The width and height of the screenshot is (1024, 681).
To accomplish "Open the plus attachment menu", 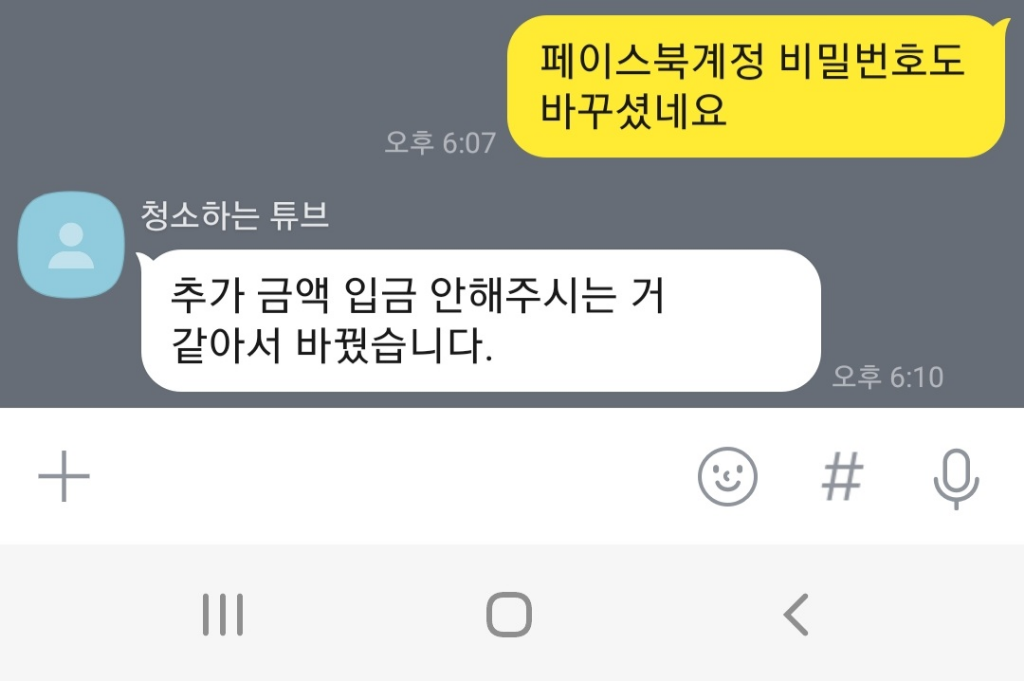I will click(x=64, y=476).
